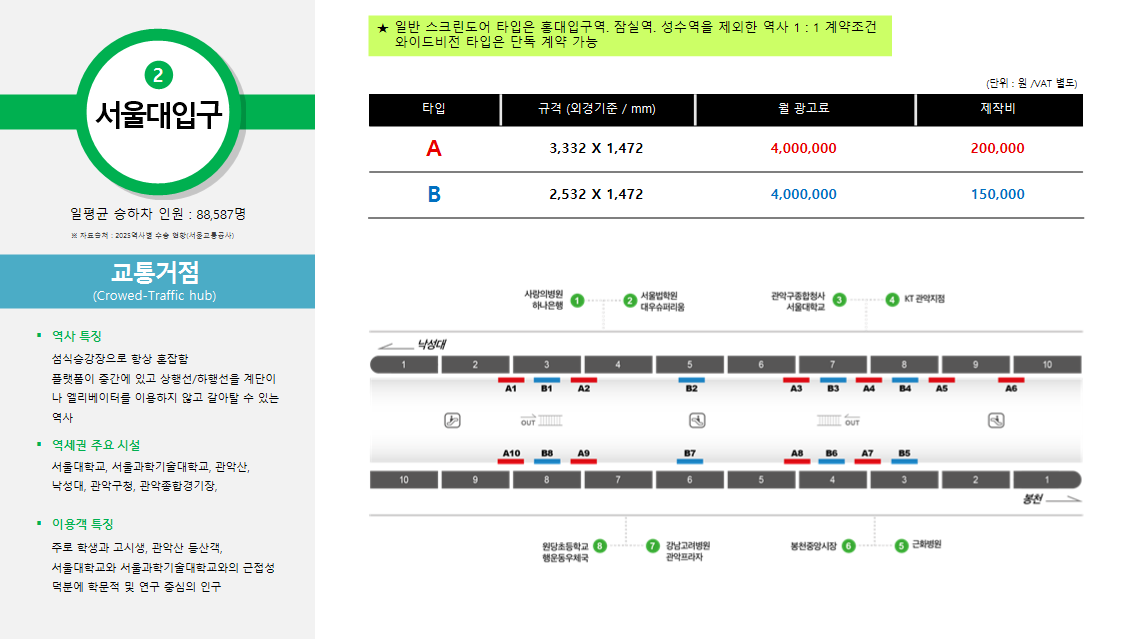Click the stairs OUT icon below marker A2
This screenshot has height=639, width=1146.
[x=541, y=420]
